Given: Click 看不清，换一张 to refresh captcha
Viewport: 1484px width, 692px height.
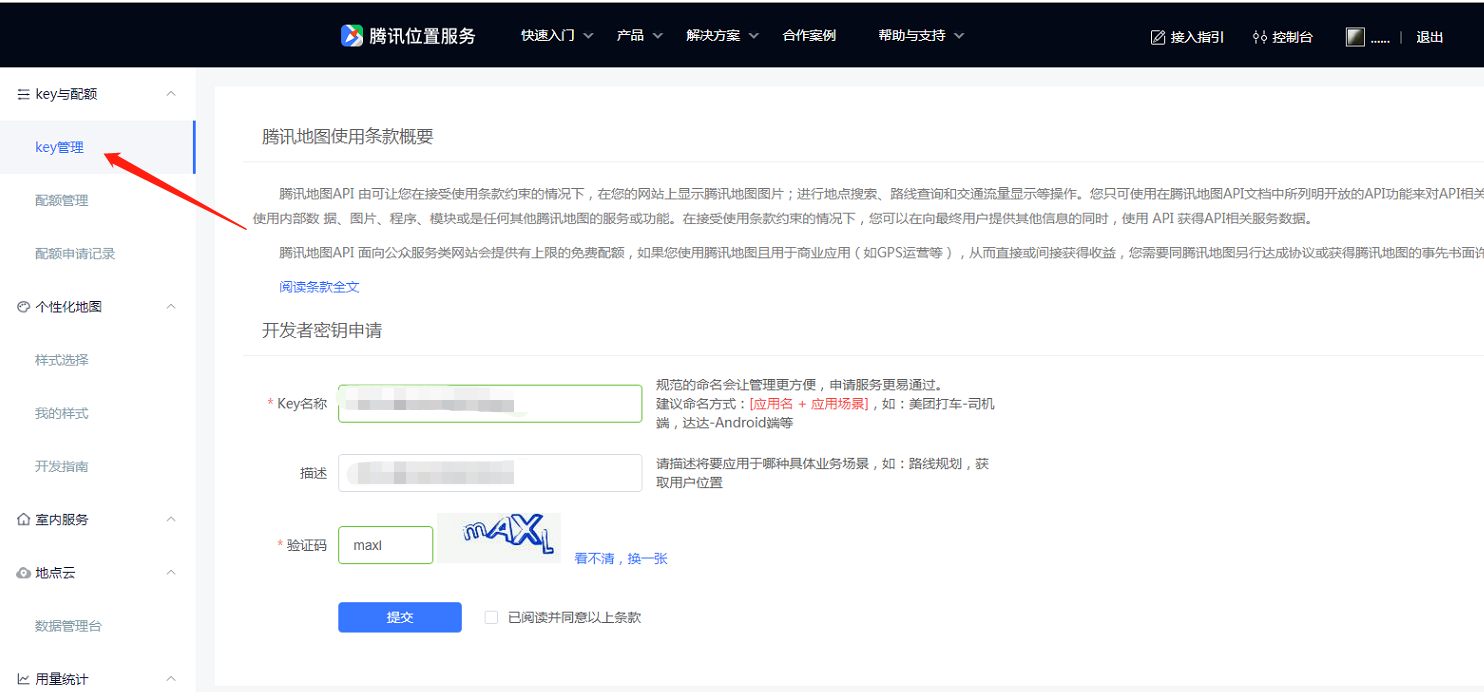Looking at the screenshot, I should coord(621,559).
